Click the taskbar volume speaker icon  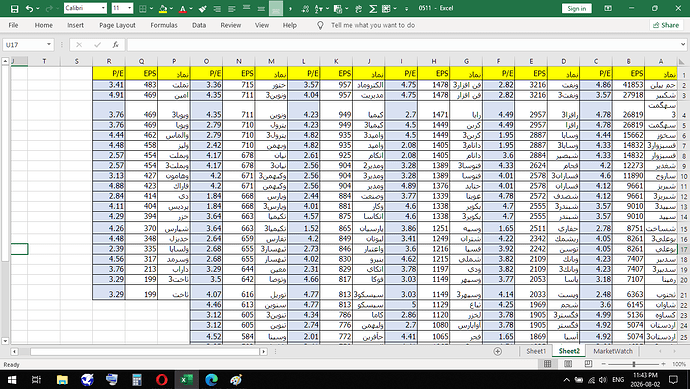point(603,379)
